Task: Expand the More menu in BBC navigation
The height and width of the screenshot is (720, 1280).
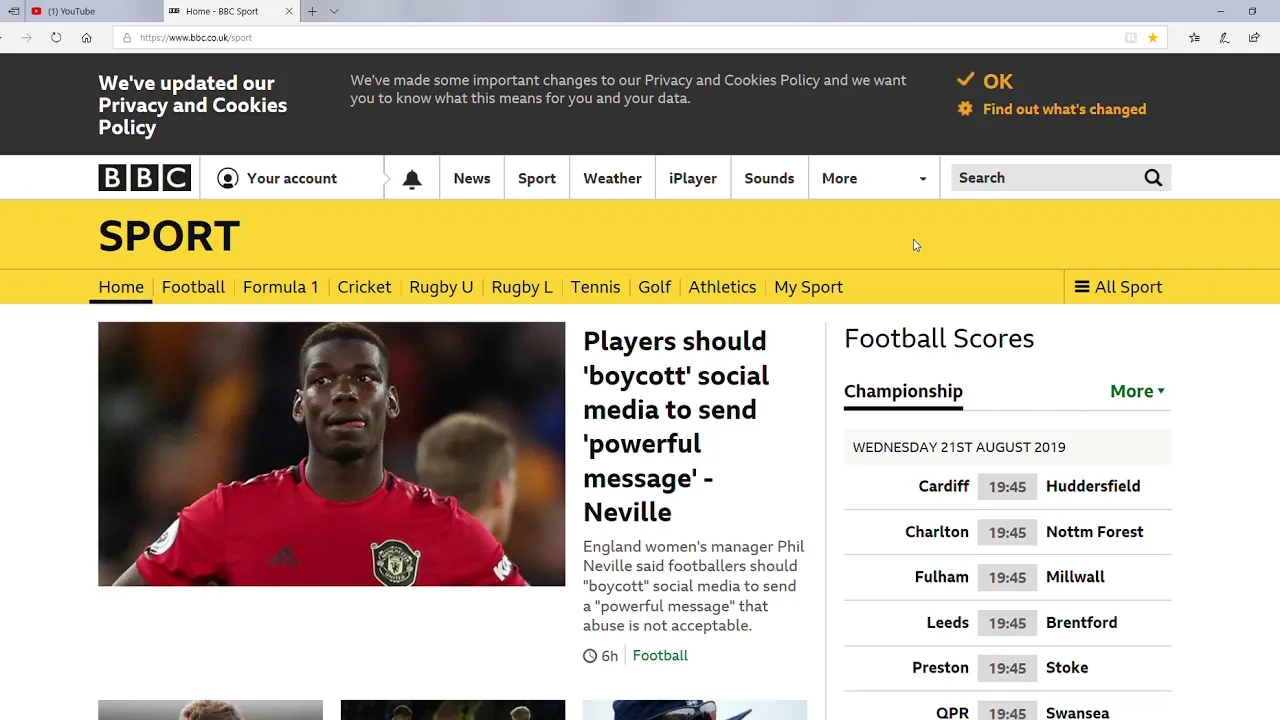Action: 874,178
